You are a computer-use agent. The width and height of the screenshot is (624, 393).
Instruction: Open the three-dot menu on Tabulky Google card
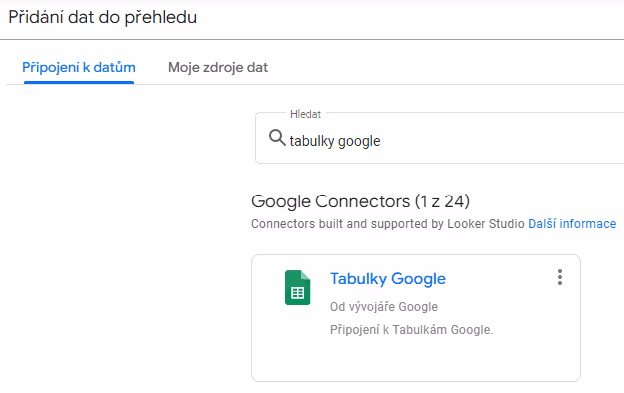tap(560, 277)
